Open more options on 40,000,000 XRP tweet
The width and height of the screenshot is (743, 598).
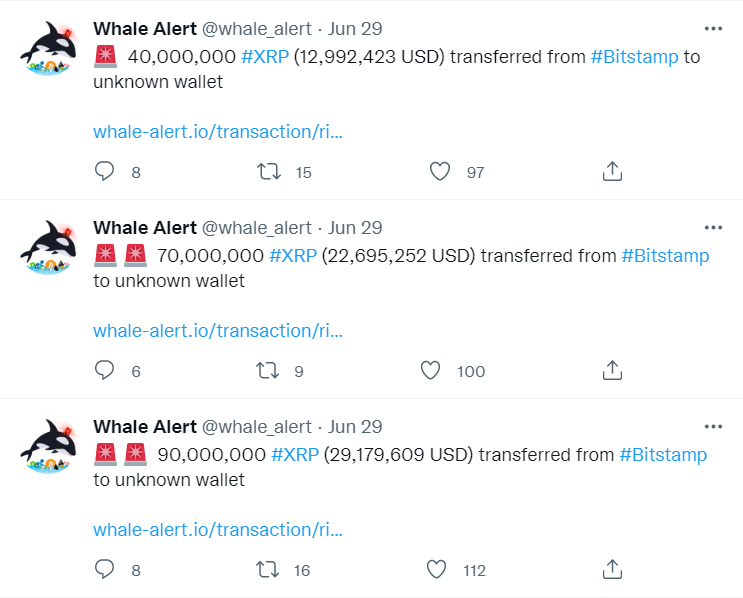click(713, 29)
